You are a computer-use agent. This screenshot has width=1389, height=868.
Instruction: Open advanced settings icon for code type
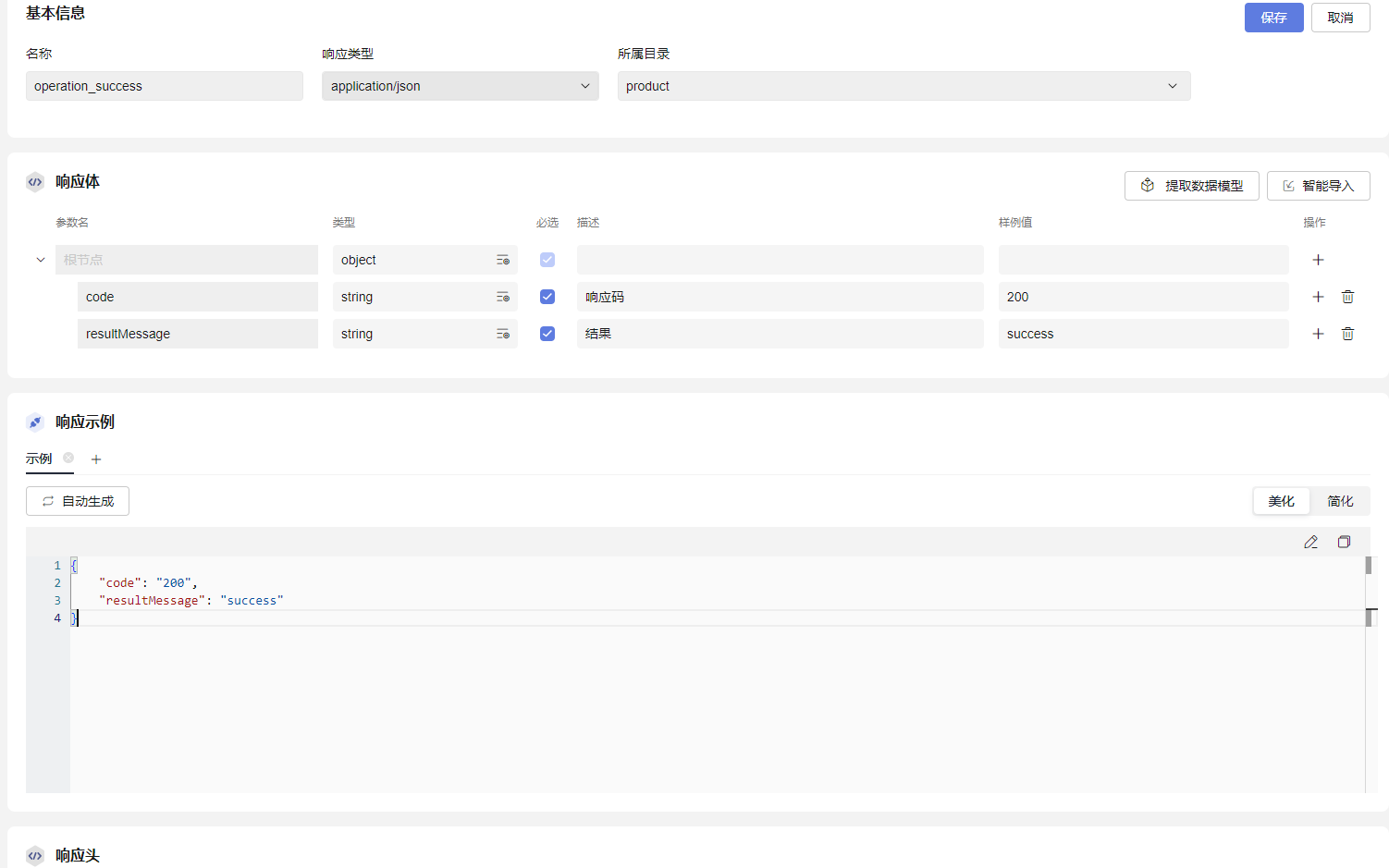pyautogui.click(x=502, y=297)
